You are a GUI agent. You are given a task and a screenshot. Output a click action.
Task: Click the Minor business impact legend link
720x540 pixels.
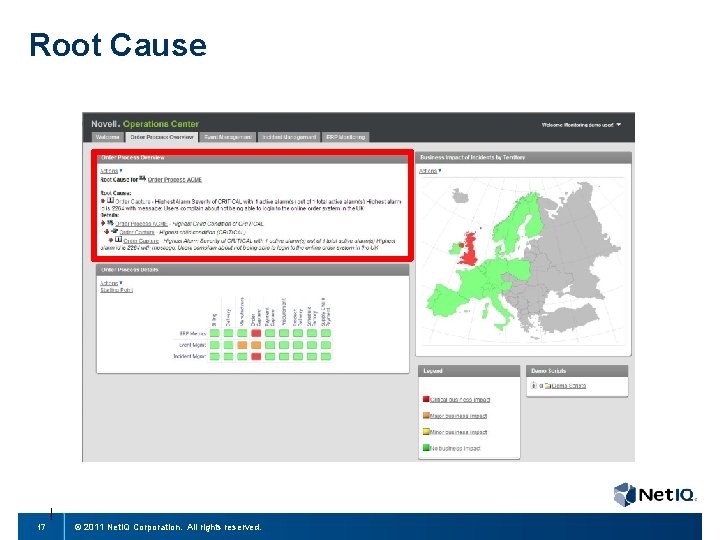[x=458, y=432]
